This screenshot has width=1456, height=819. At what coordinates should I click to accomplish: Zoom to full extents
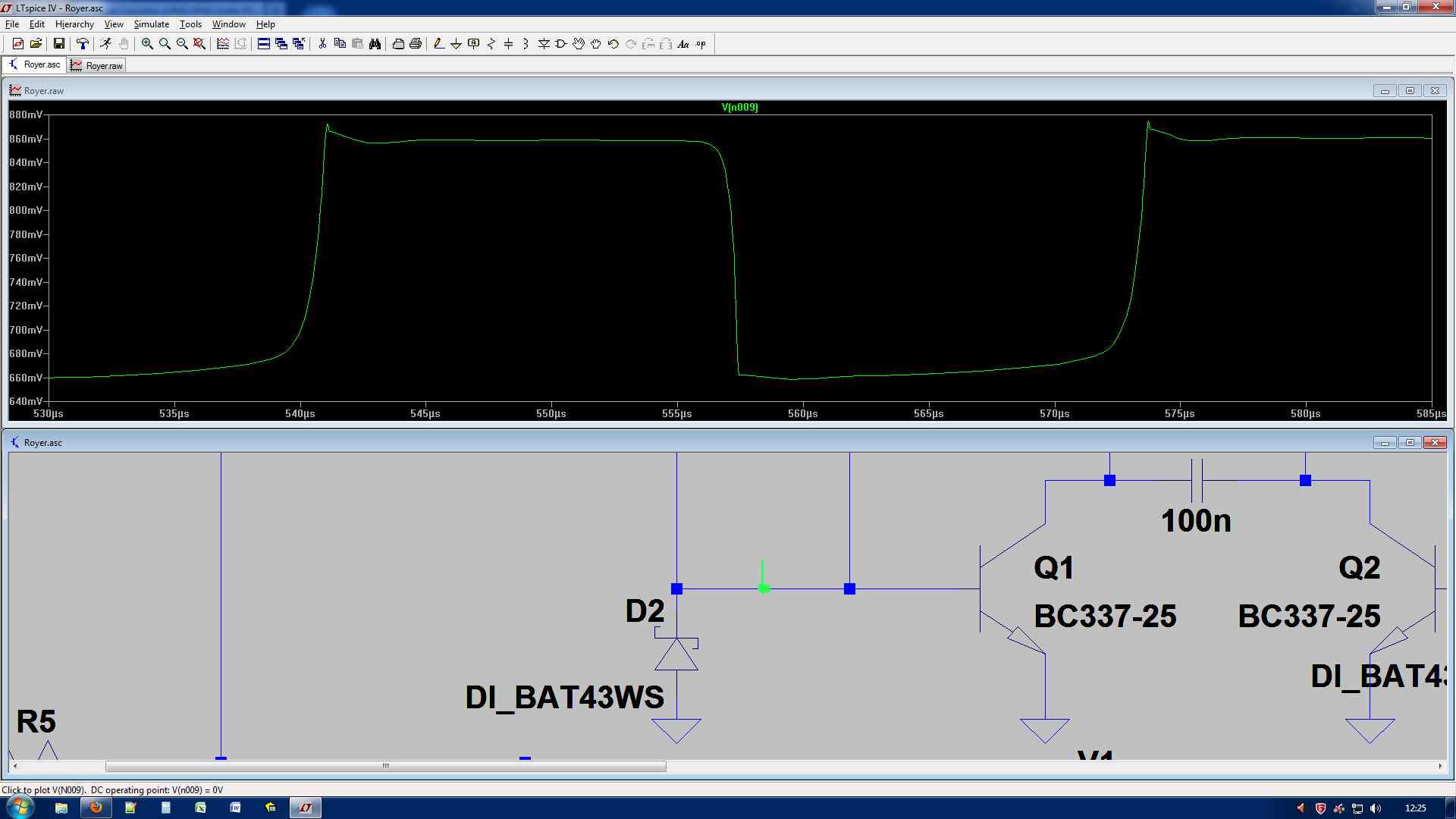coord(199,44)
